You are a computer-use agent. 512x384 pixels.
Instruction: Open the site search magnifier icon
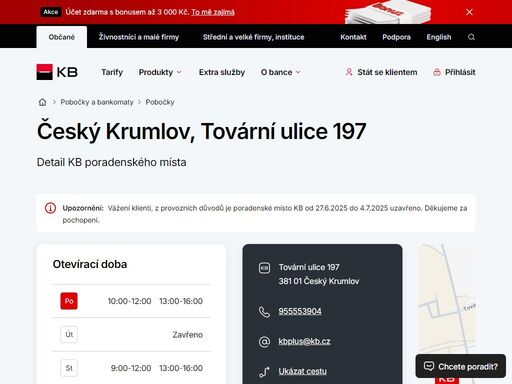(x=471, y=37)
